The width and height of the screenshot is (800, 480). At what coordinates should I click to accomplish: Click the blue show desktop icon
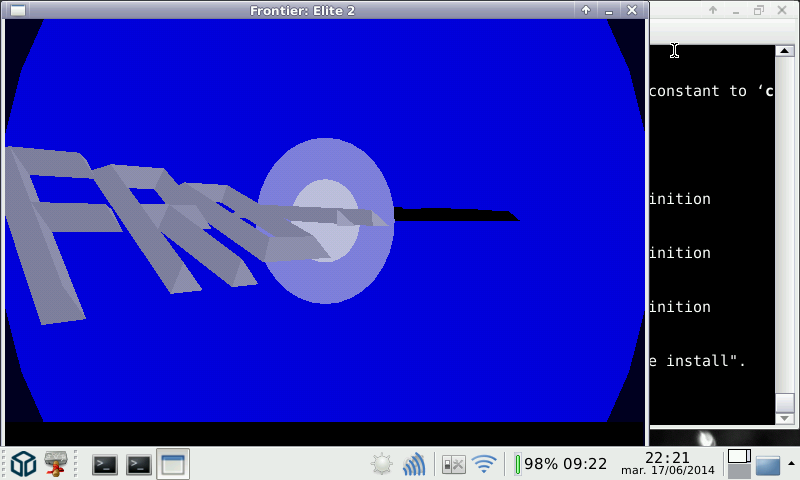768,465
